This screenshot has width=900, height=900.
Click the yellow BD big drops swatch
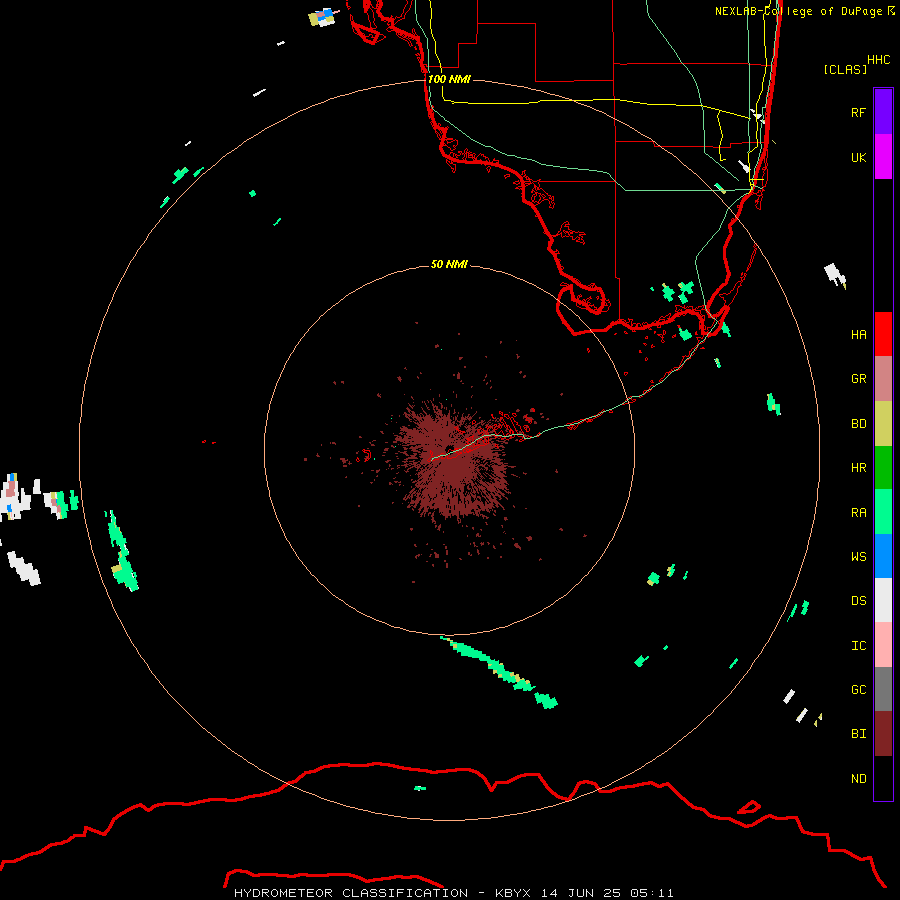coord(883,423)
